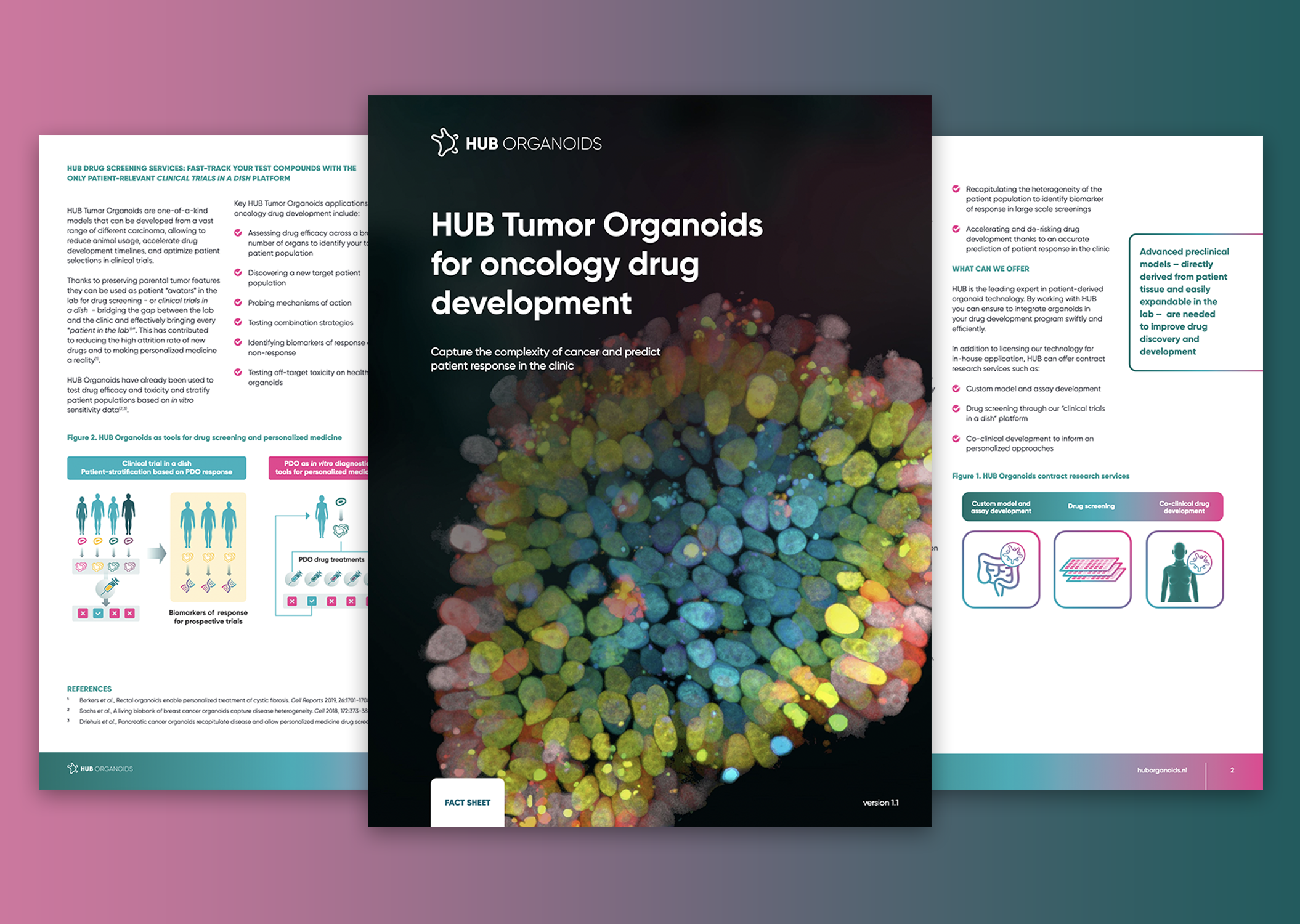Click the well plate icon under Drug screening
Screen dimensions: 1300x924
point(1092,570)
